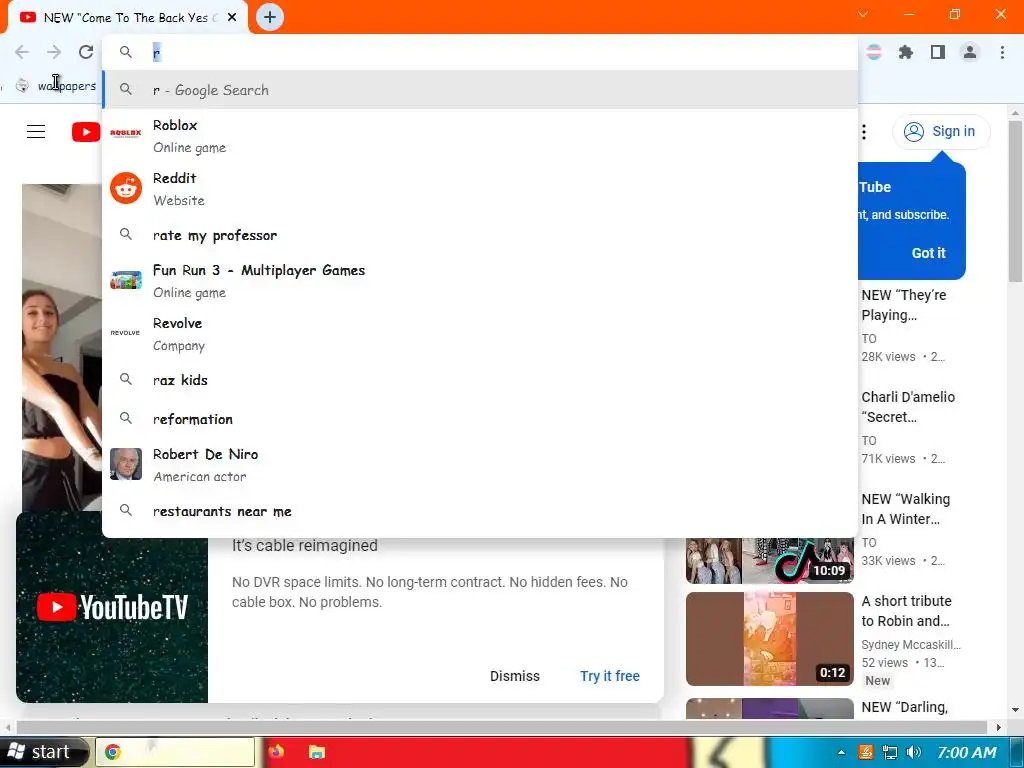The width and height of the screenshot is (1024, 768).
Task: Click the browser back arrow
Action: [x=22, y=52]
